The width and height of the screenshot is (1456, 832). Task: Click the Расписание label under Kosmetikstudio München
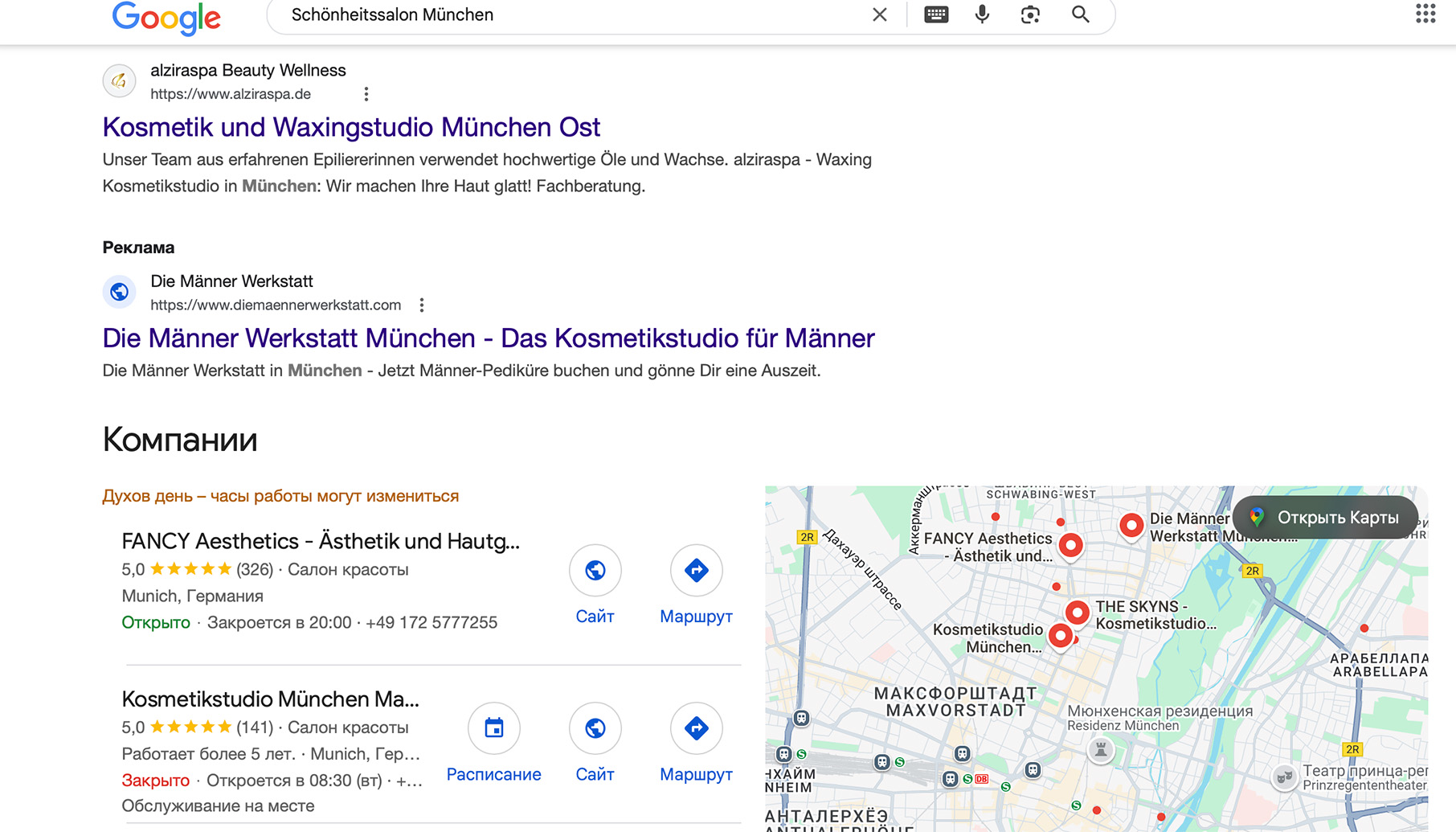click(x=494, y=775)
